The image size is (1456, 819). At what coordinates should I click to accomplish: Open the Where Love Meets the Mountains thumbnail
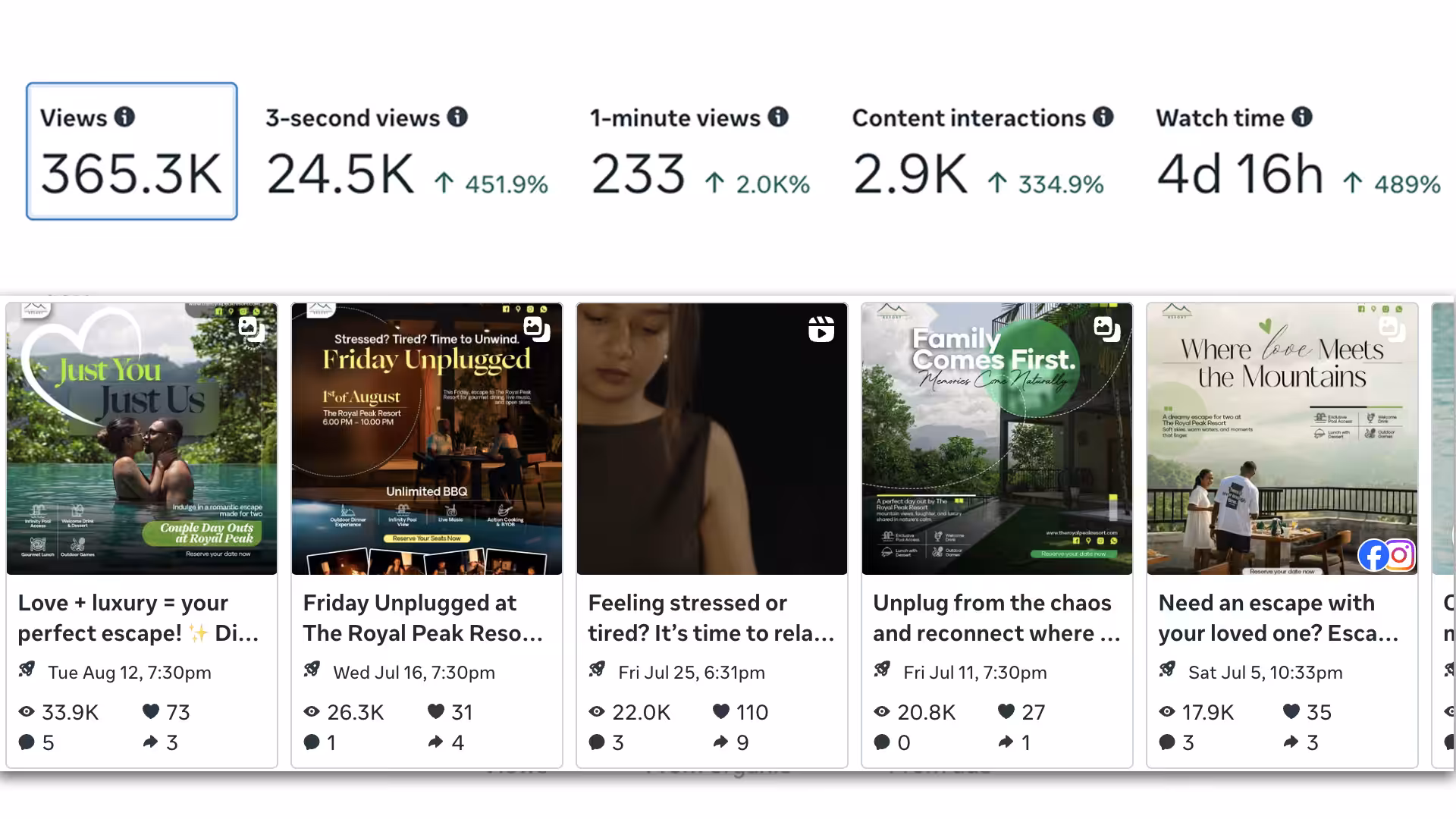1282,439
